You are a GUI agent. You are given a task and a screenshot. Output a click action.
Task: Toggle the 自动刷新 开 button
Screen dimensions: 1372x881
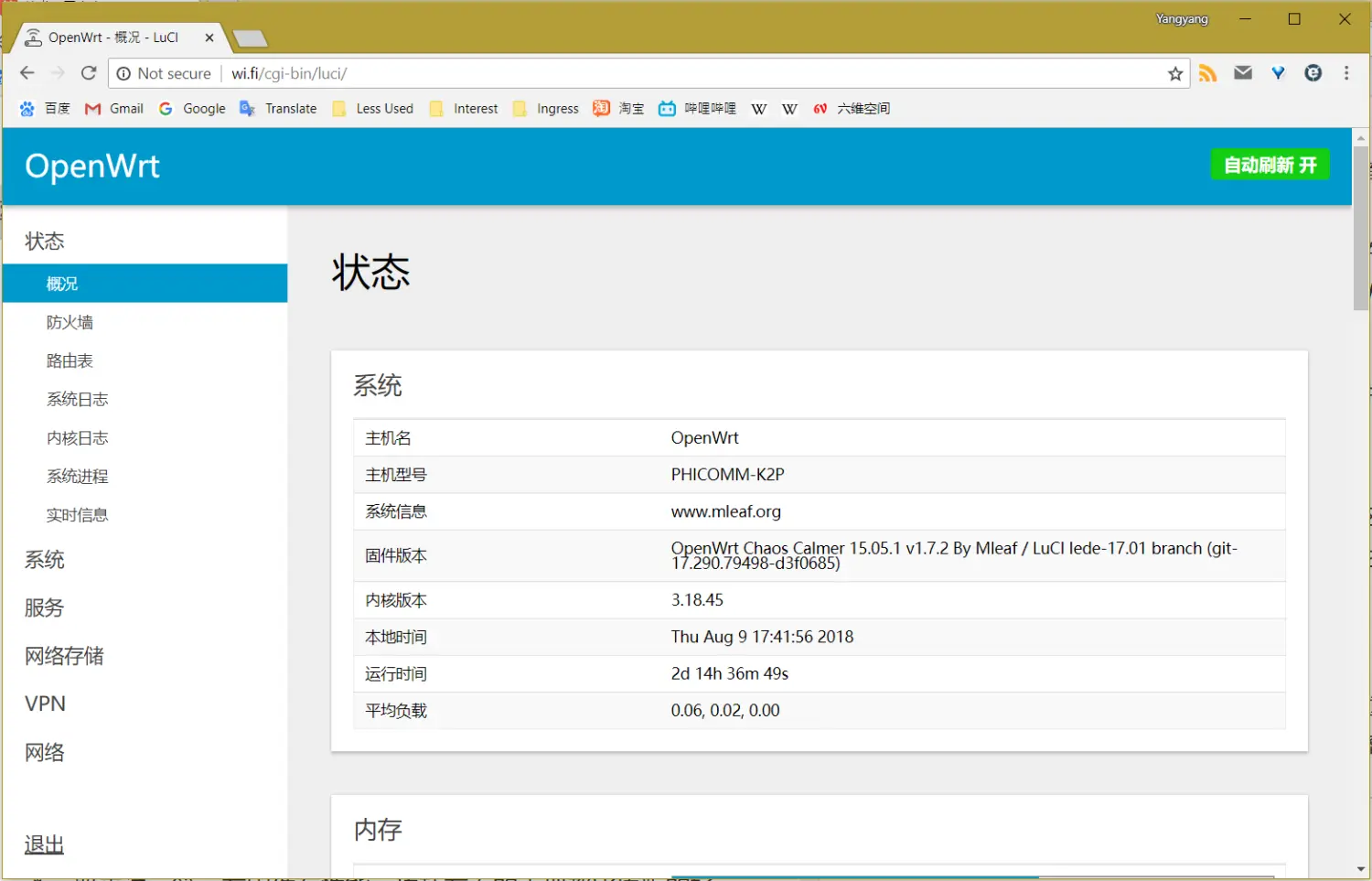1270,165
